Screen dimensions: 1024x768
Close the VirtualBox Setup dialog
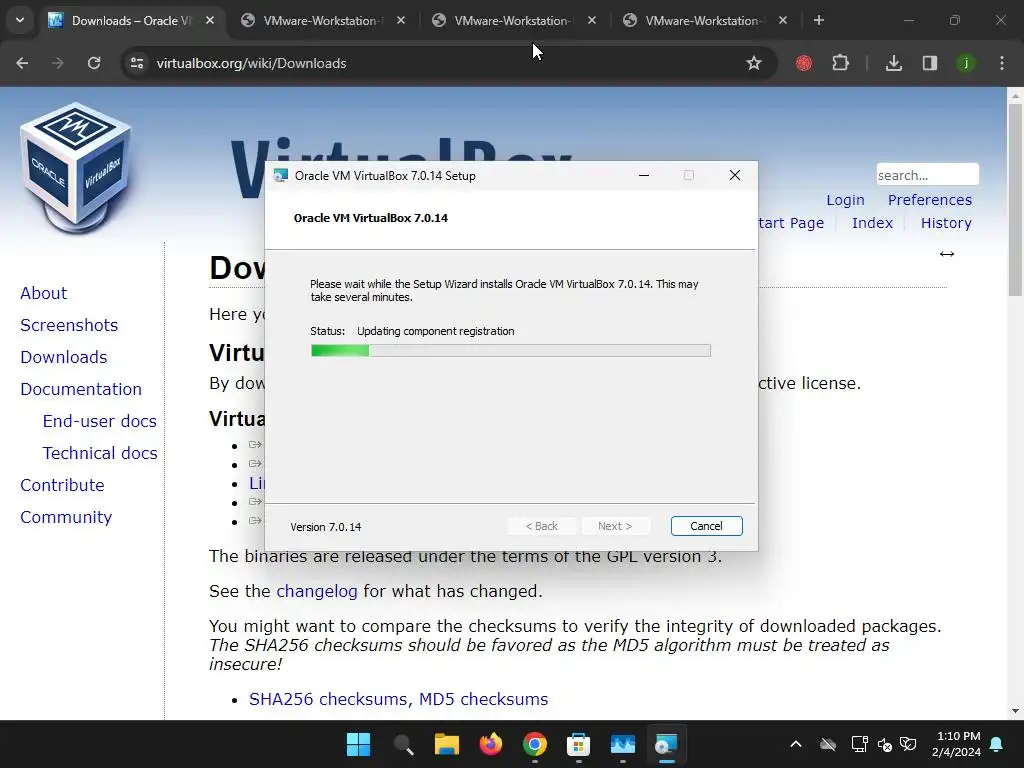(735, 175)
